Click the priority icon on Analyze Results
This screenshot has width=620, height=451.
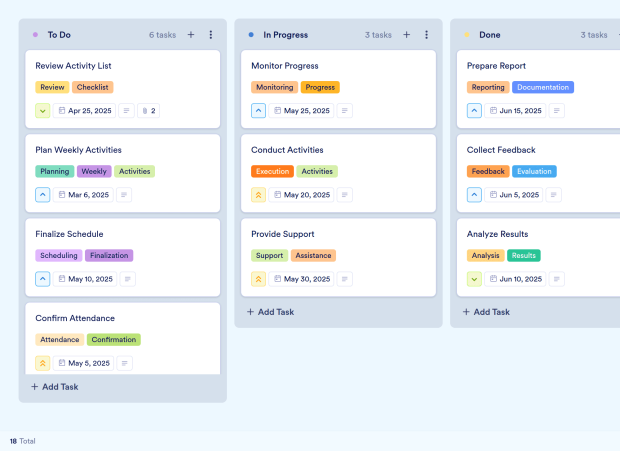point(474,279)
